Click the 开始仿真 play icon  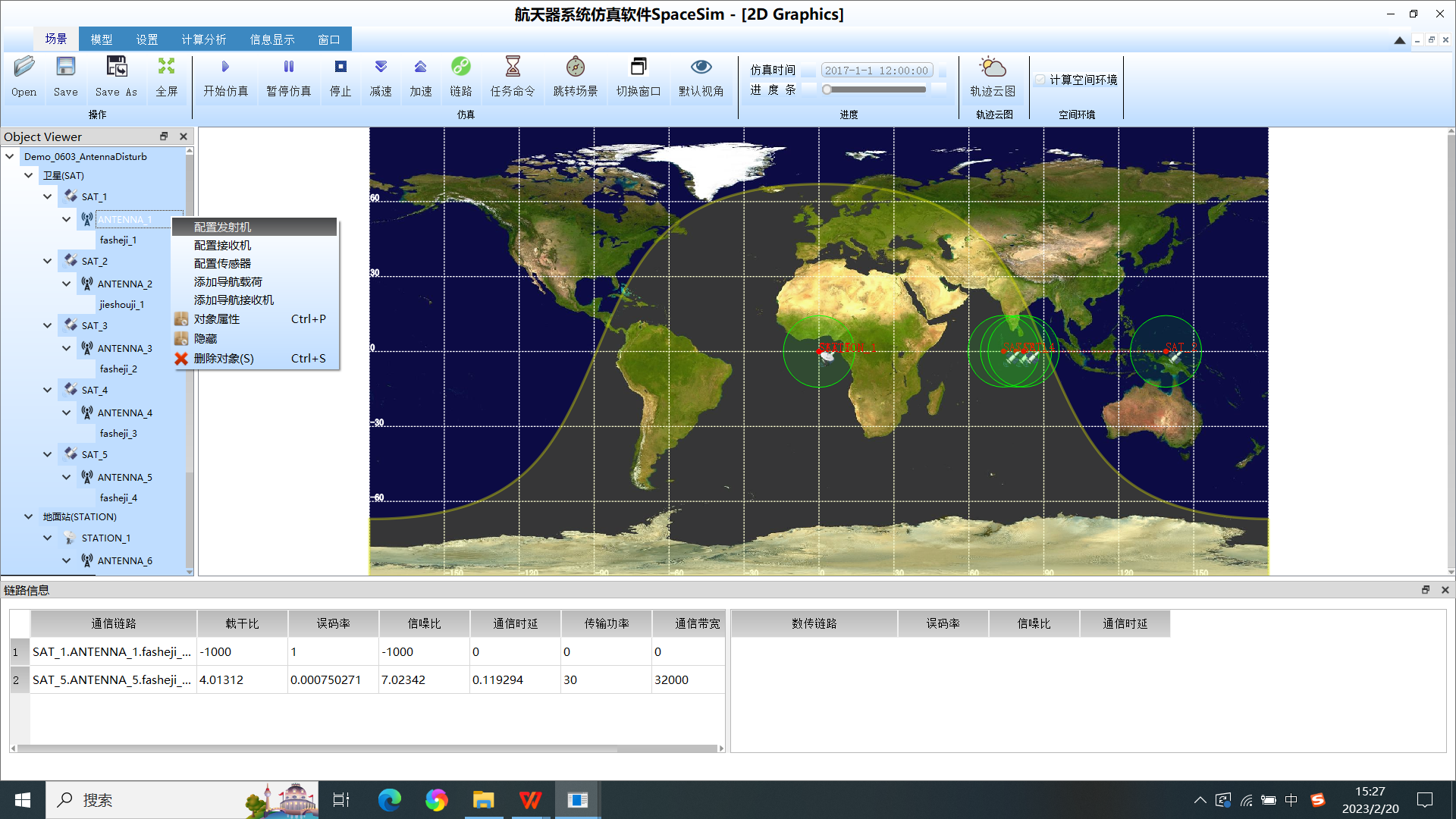(225, 67)
